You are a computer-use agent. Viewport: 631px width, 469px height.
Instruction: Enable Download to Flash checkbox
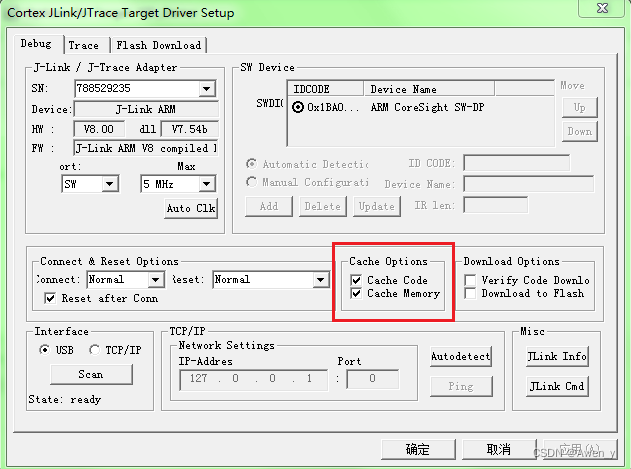(x=470, y=293)
